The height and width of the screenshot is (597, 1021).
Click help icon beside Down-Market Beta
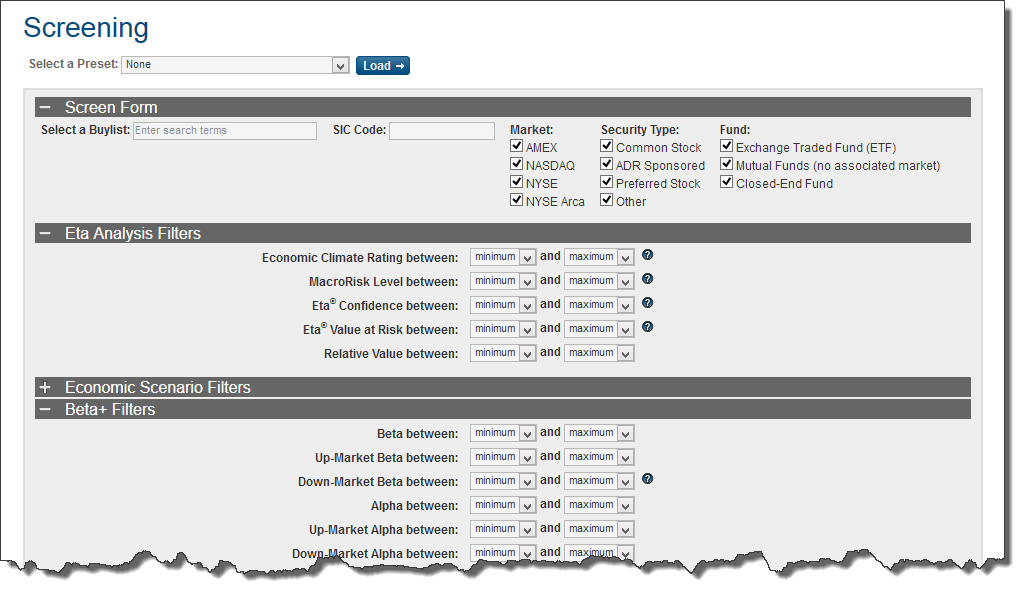click(647, 479)
